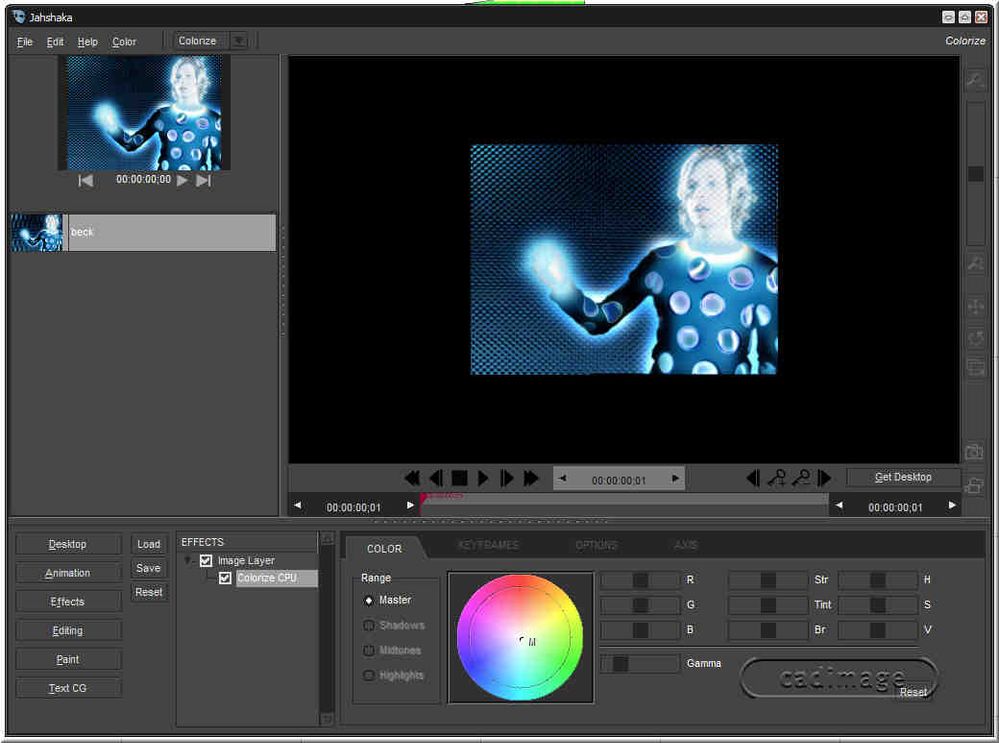Click the Gamma slider
Screen dimensions: 999x743
640,663
